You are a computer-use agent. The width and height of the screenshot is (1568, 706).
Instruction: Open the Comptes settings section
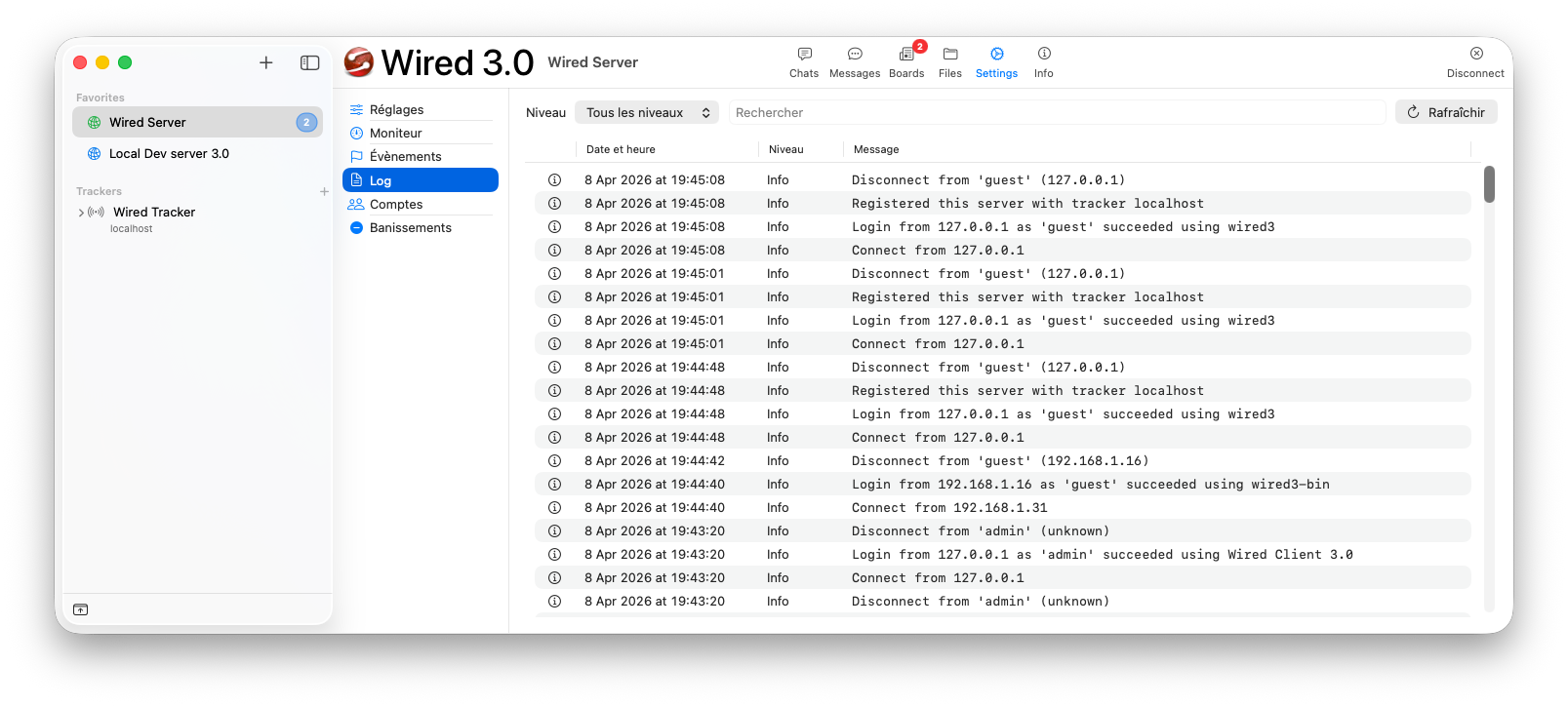coord(421,205)
